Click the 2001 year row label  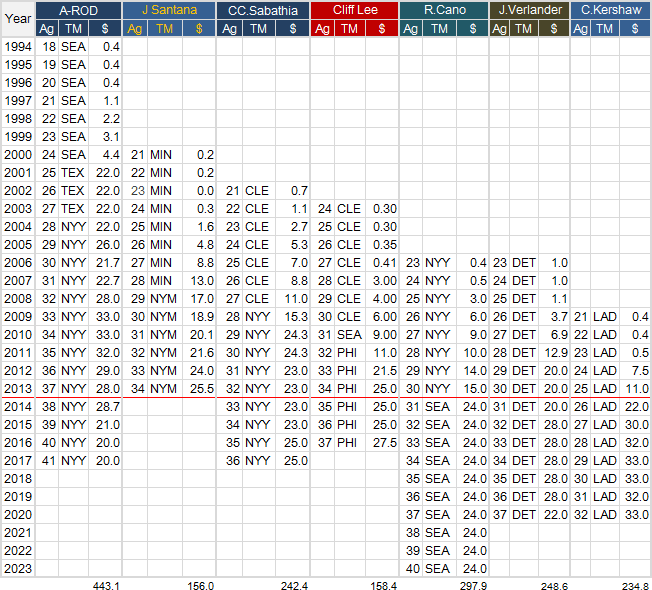(x=18, y=173)
